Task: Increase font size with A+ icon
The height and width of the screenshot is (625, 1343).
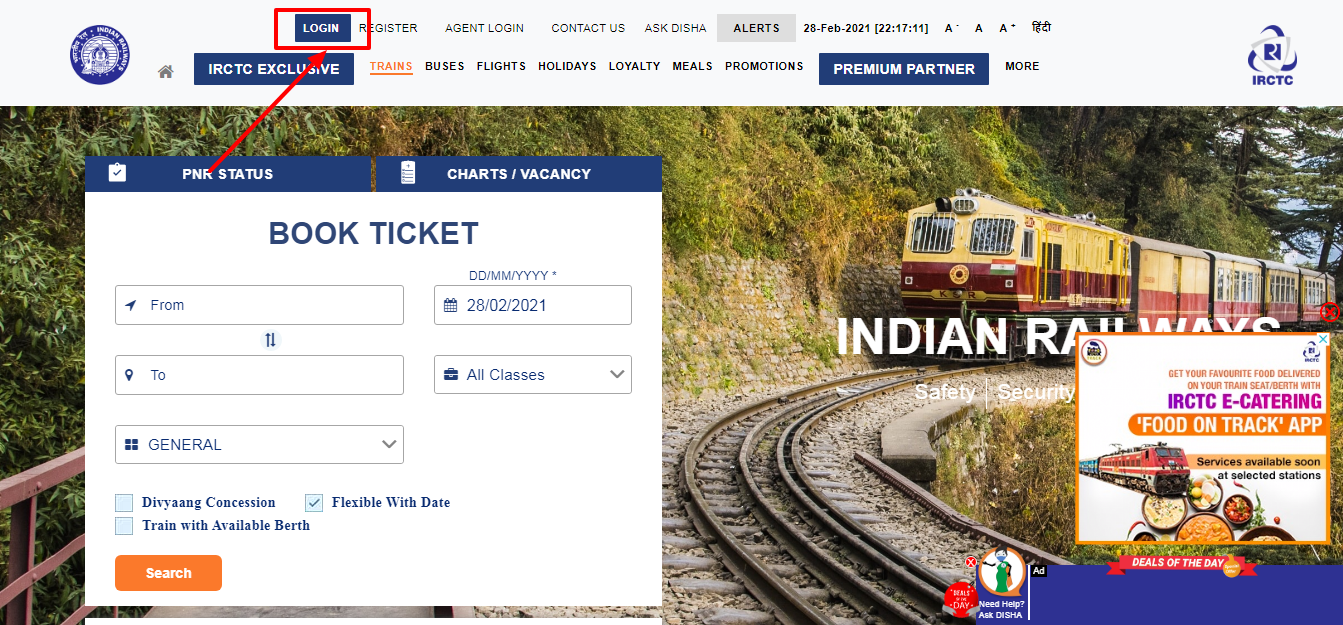Action: coord(1008,28)
